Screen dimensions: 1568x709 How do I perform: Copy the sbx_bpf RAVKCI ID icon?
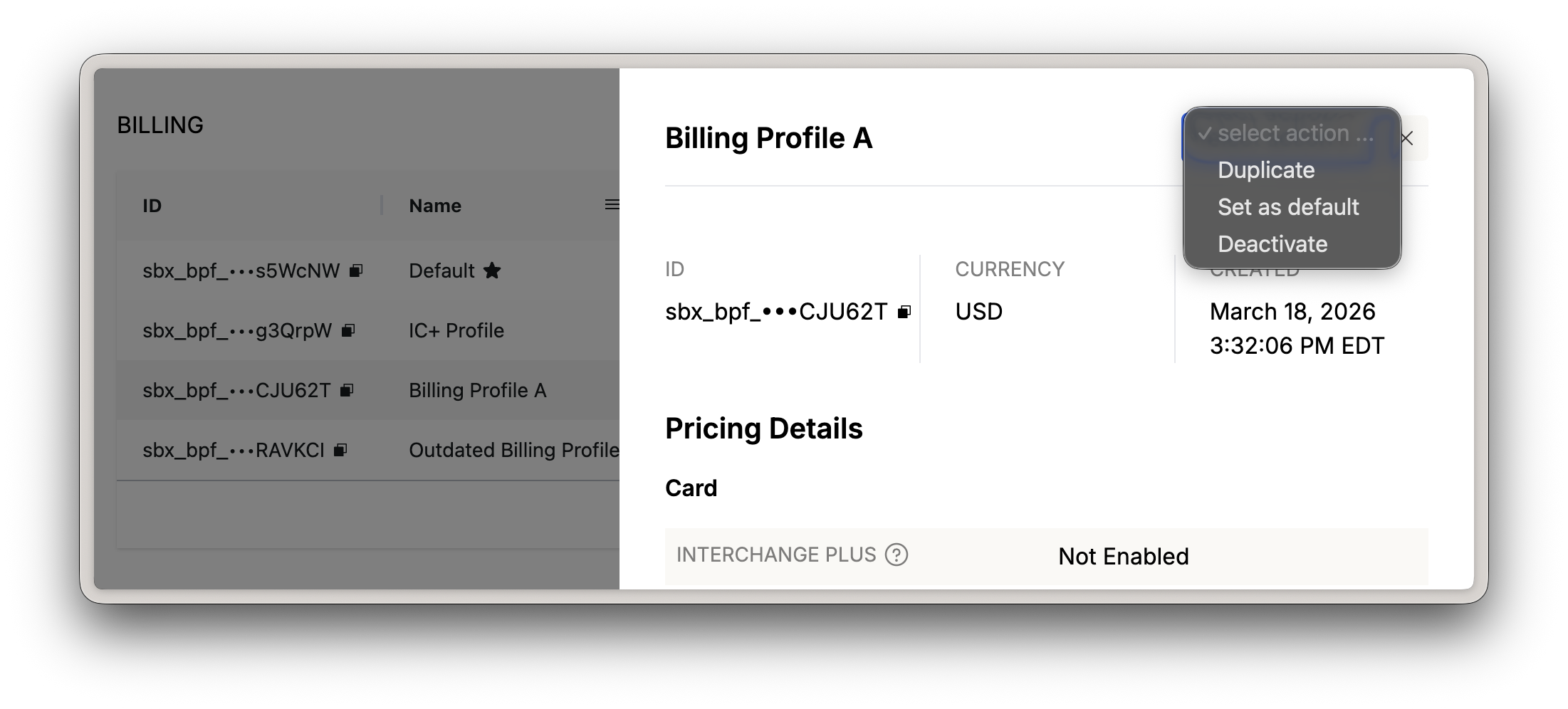(340, 450)
